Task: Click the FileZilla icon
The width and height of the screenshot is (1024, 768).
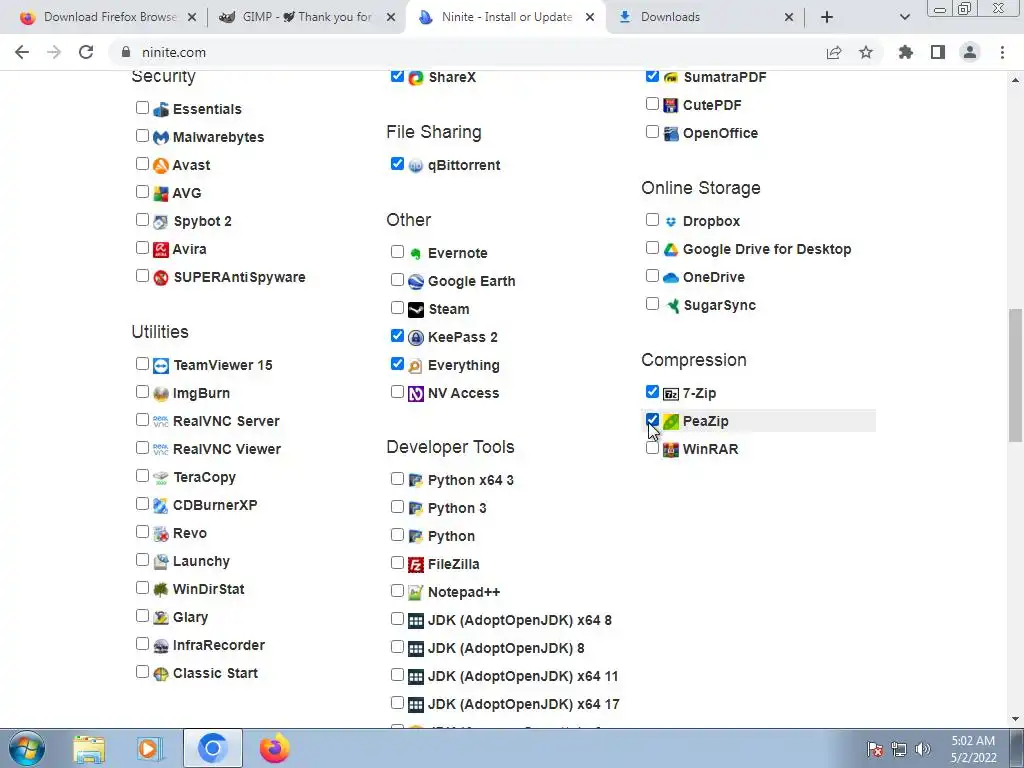Action: [416, 564]
